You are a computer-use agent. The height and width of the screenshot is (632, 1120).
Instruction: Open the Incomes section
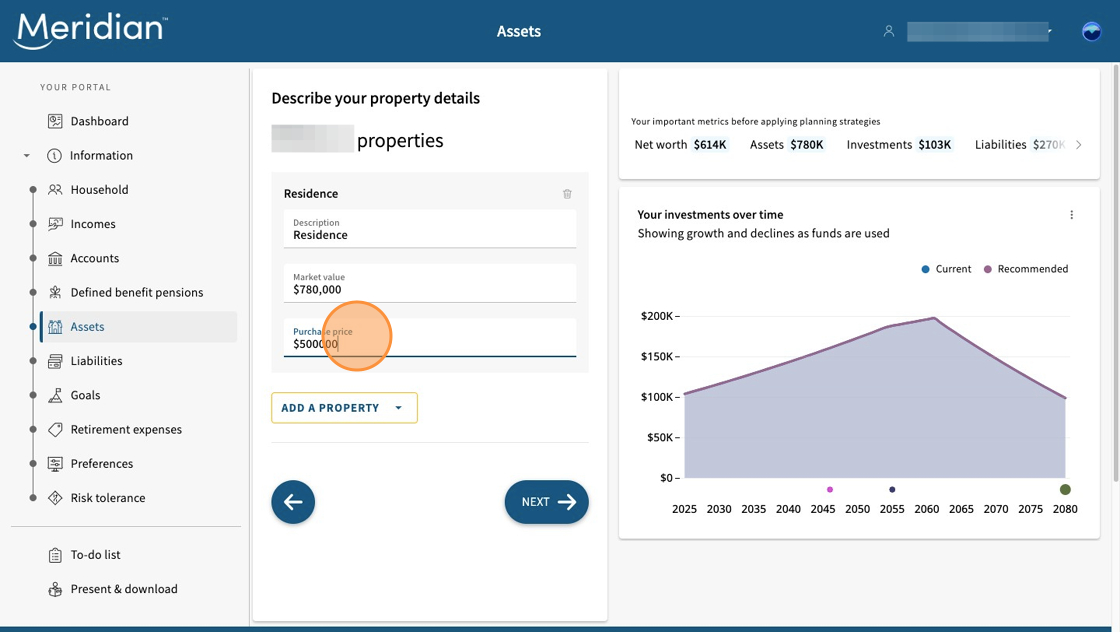[93, 224]
